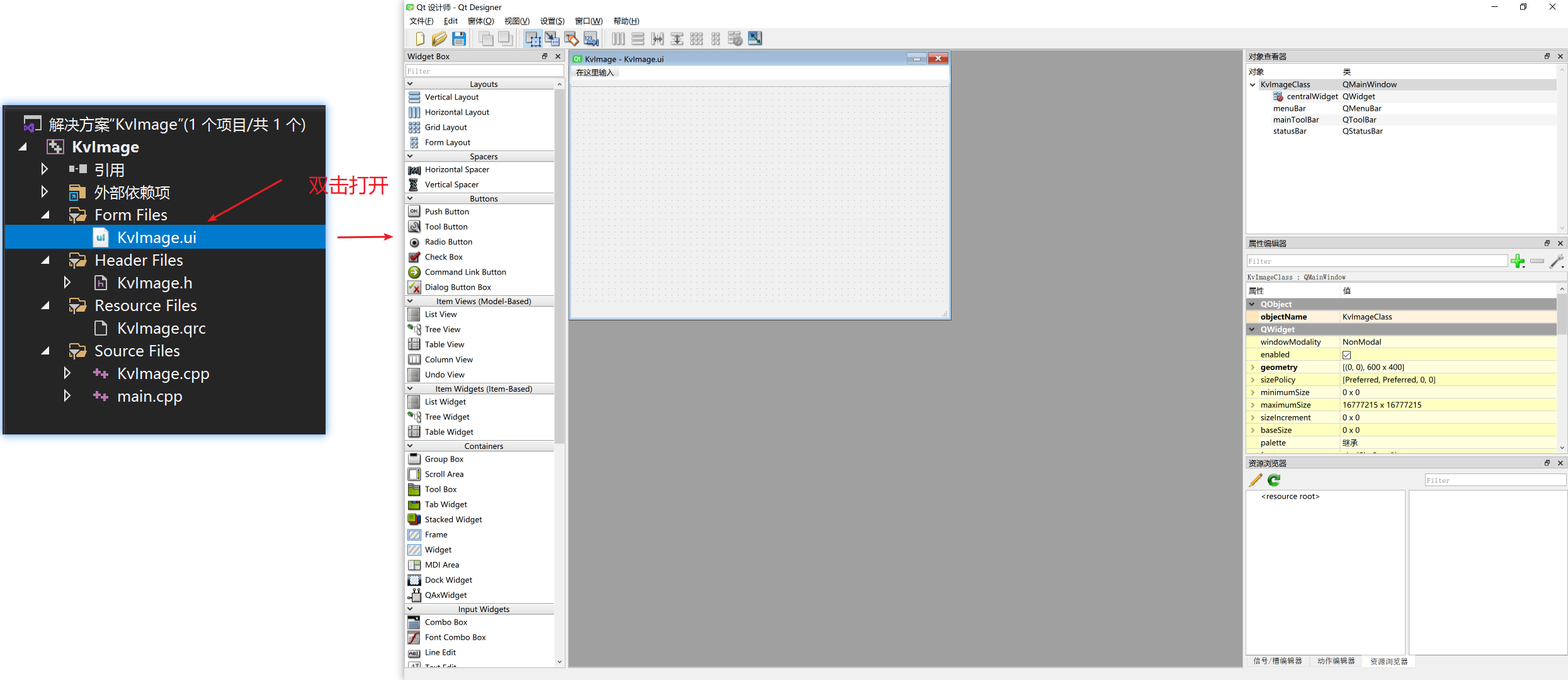Click the pencil edit resources icon

tap(1256, 480)
